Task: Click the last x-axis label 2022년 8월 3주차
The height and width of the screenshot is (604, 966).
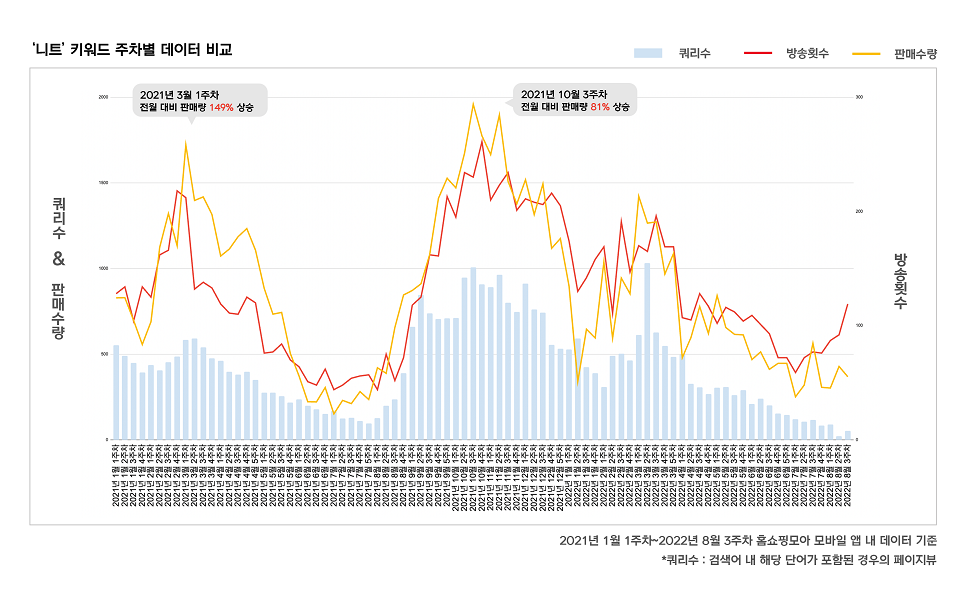Action: pyautogui.click(x=848, y=478)
